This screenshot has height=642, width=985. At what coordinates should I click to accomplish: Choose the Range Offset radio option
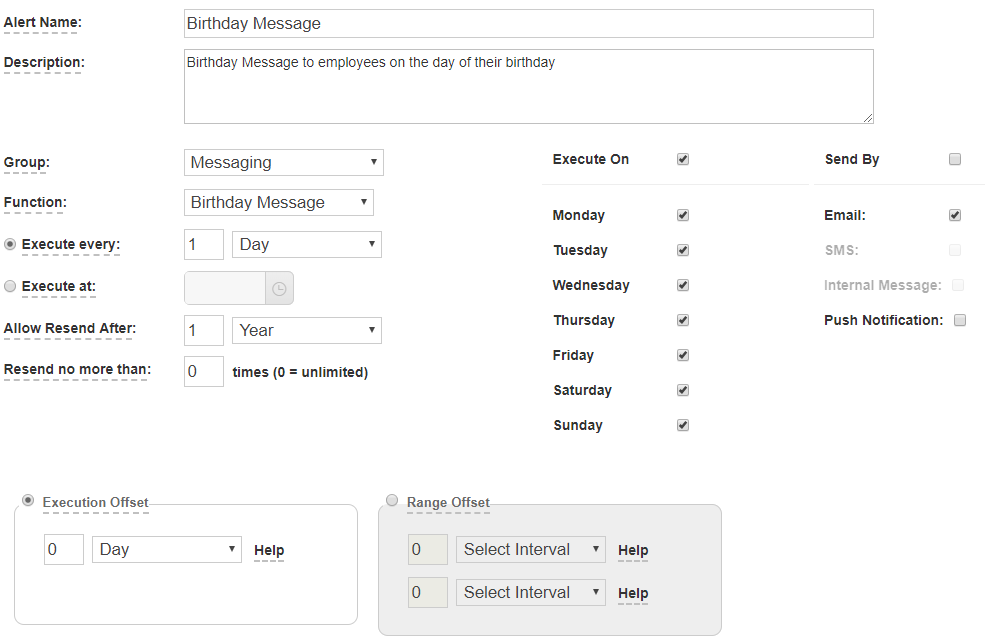392,500
